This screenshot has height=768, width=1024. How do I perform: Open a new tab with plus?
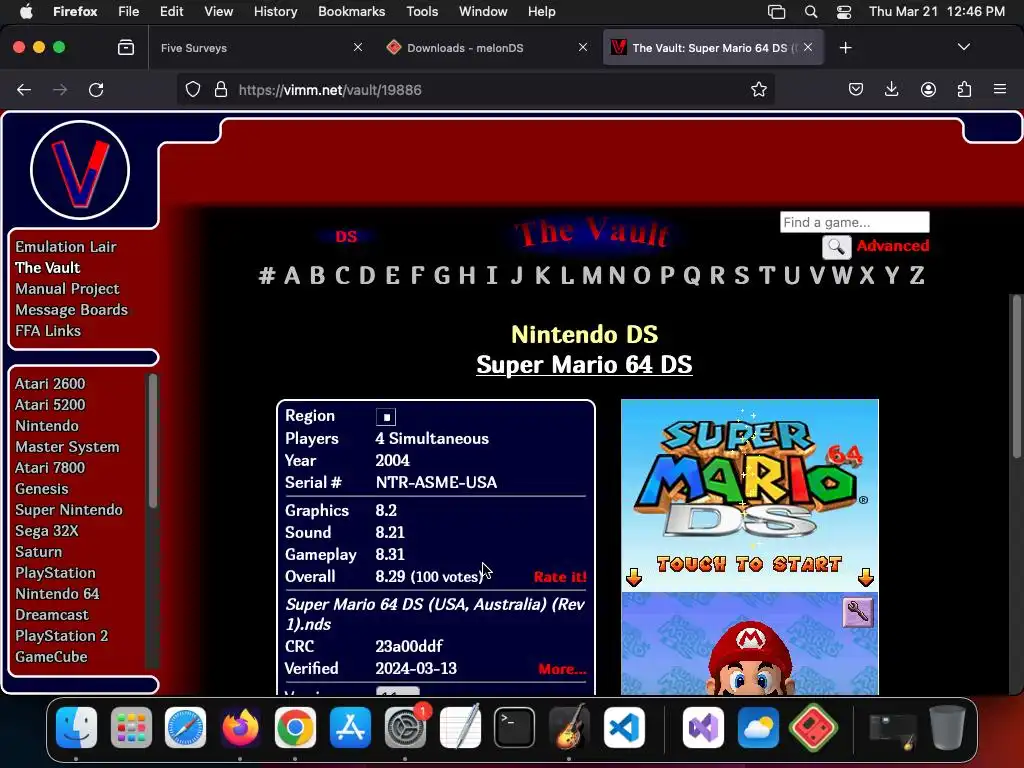(x=845, y=48)
